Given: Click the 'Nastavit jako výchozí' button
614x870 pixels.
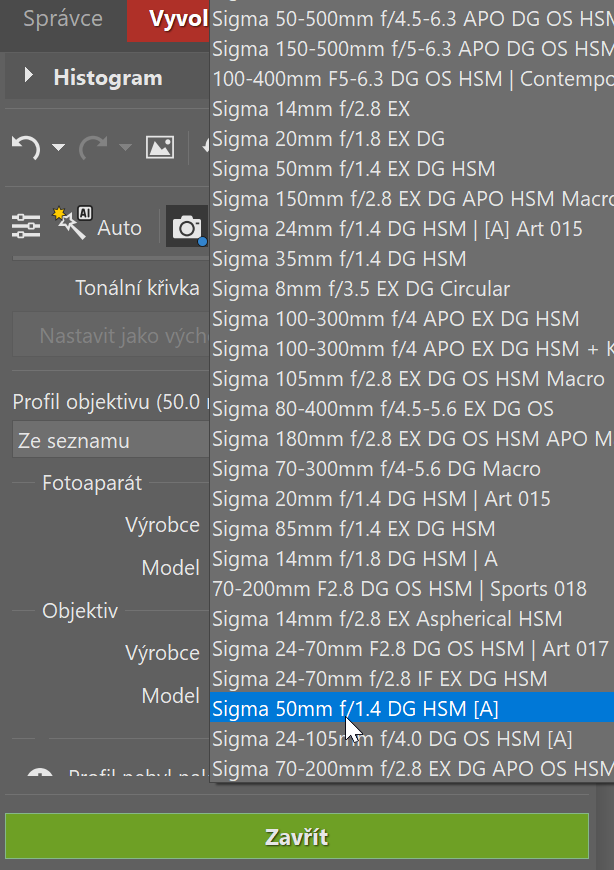Looking at the screenshot, I should pos(110,336).
